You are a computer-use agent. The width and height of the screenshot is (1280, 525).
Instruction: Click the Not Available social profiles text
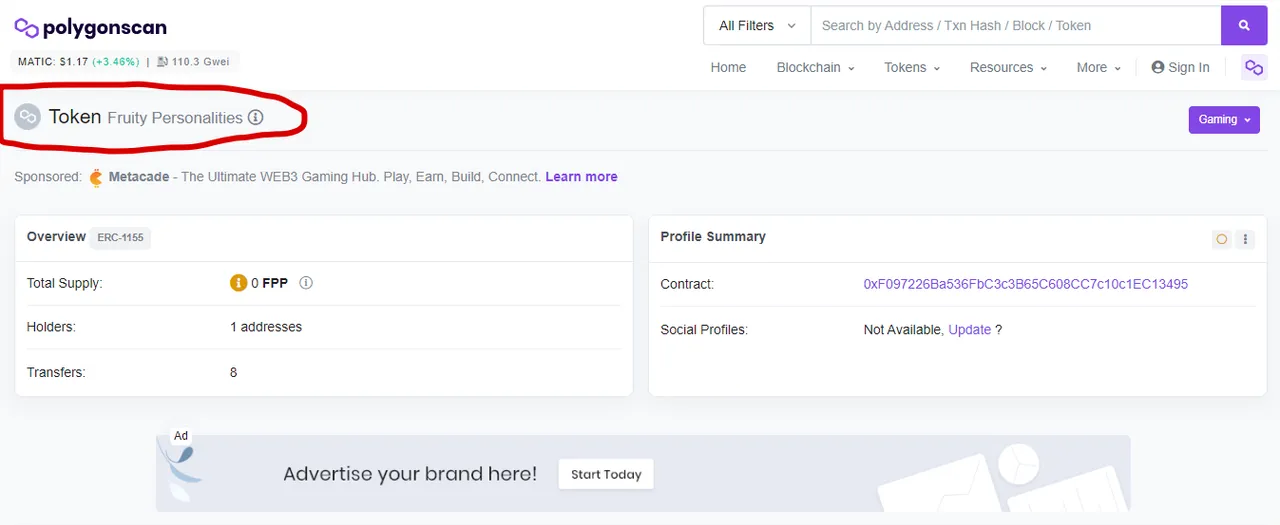(x=903, y=329)
